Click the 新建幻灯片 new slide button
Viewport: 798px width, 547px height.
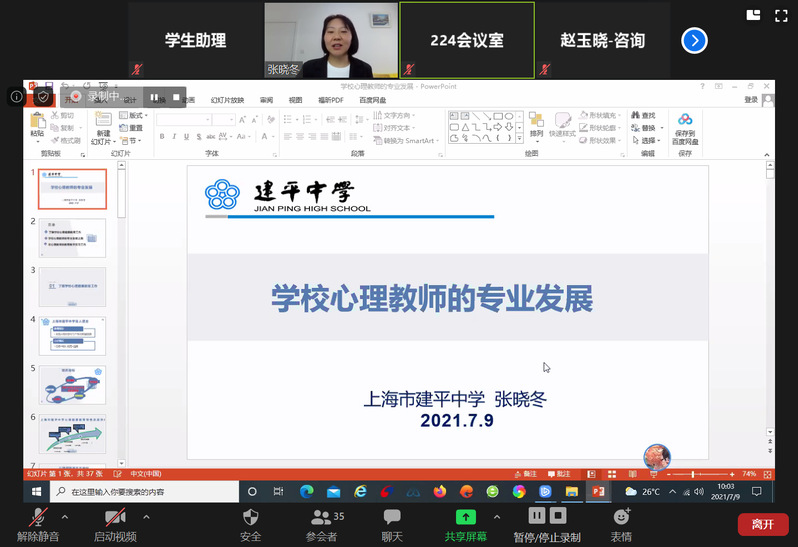tap(103, 129)
